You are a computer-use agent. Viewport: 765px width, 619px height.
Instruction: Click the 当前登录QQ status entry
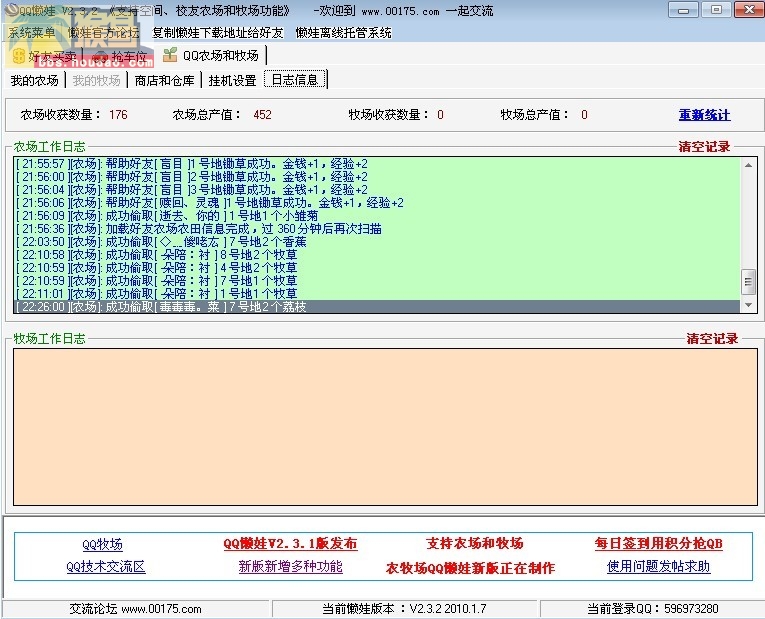point(653,609)
